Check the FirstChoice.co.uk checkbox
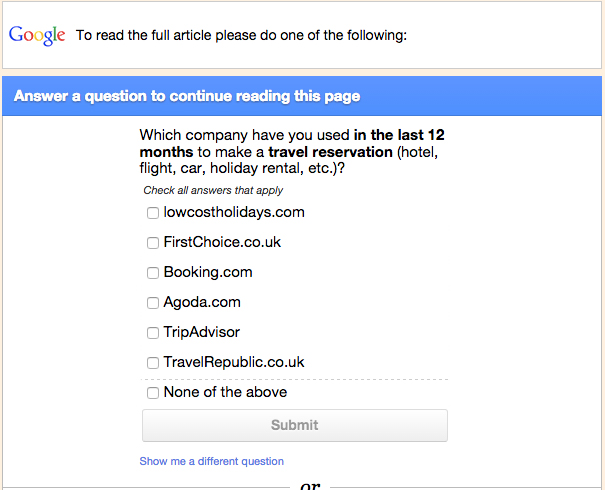The width and height of the screenshot is (605, 490). [153, 243]
